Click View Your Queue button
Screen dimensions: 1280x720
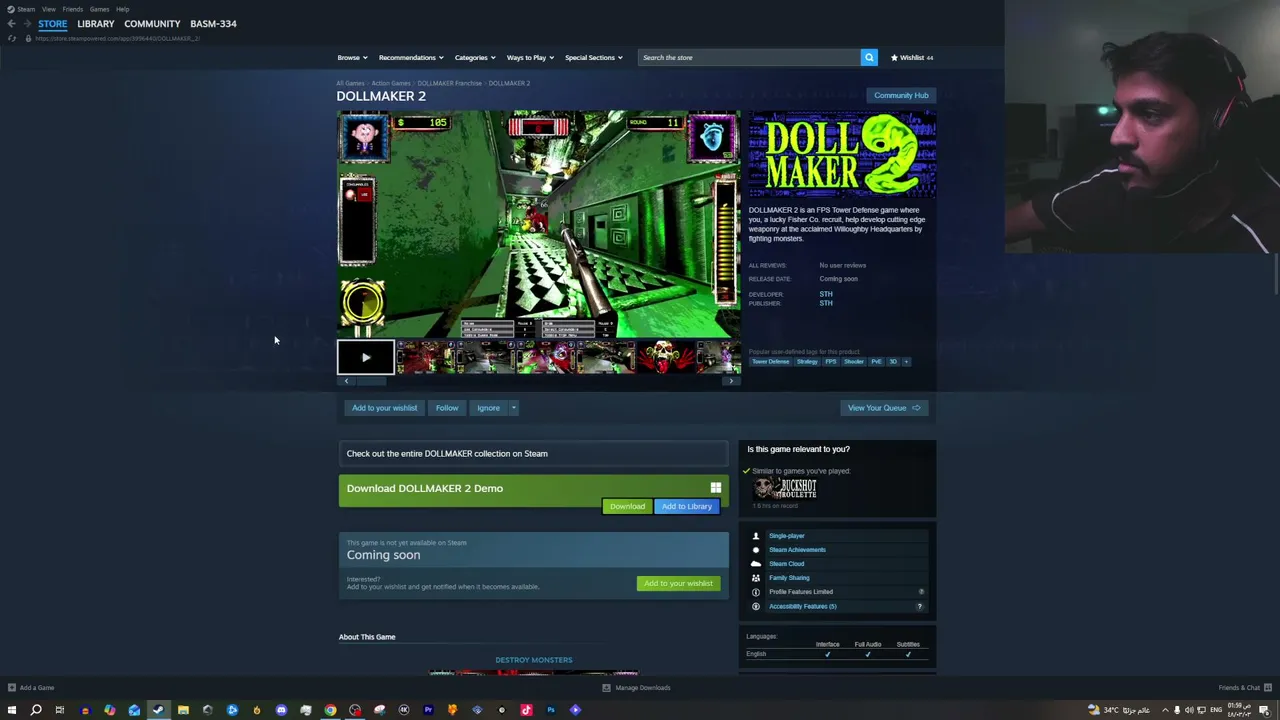884,408
